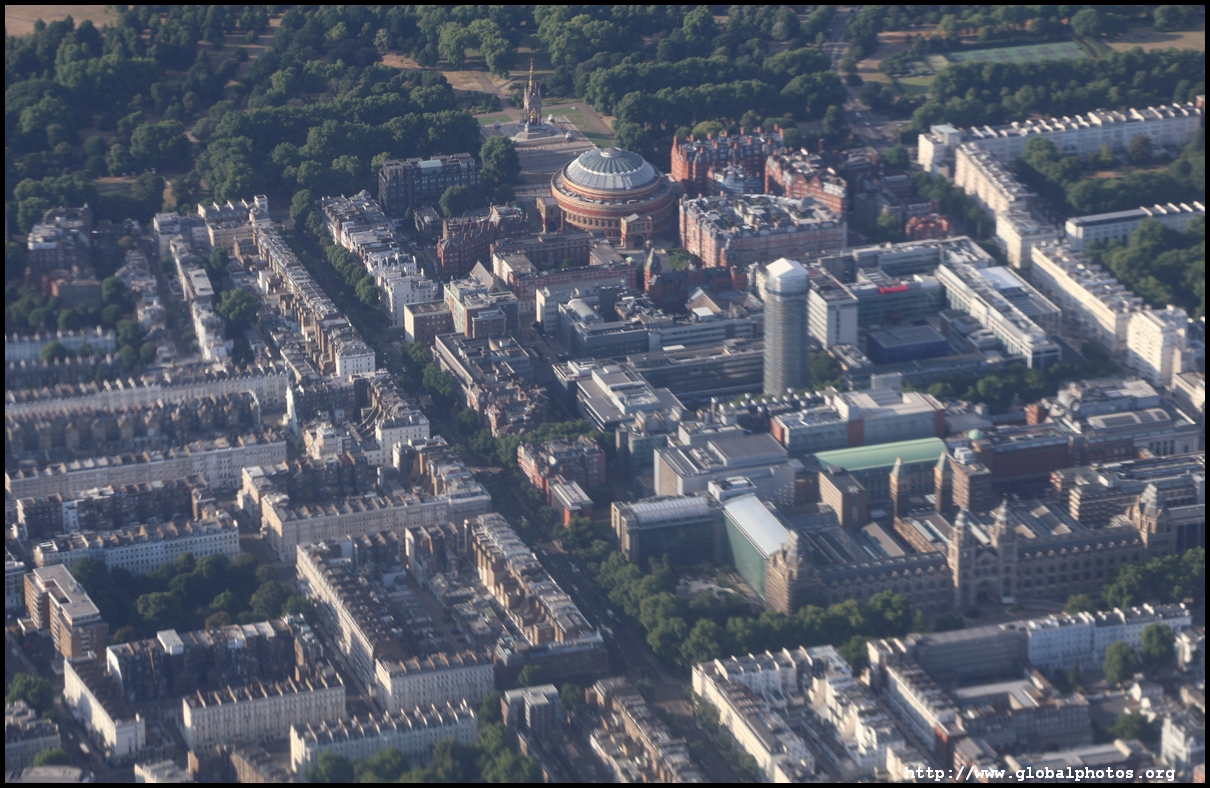The width and height of the screenshot is (1210, 788).
Task: Click the long white terrace at top right
Action: click(x=1080, y=134)
